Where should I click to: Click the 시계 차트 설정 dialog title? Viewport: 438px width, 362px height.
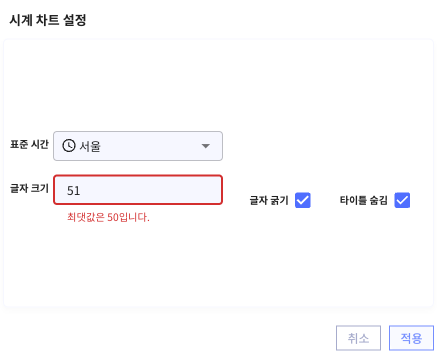(48, 20)
